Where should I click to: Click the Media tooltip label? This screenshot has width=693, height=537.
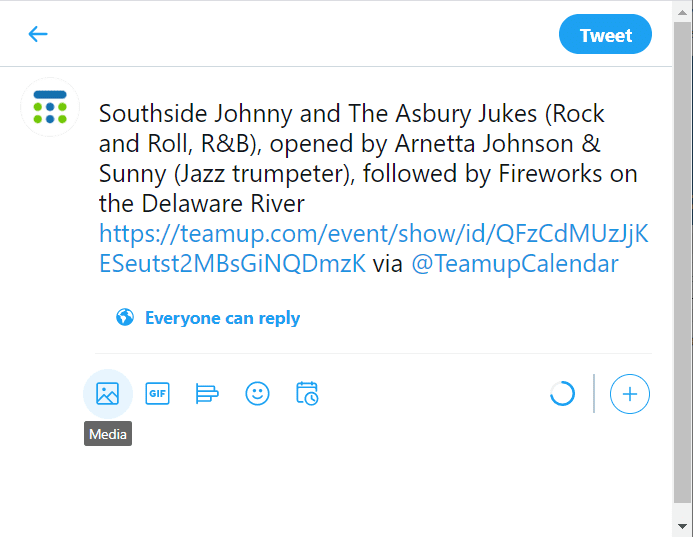pyautogui.click(x=108, y=435)
